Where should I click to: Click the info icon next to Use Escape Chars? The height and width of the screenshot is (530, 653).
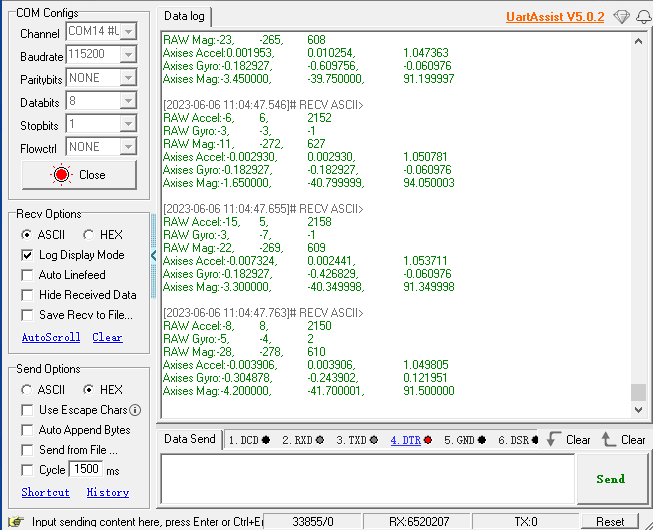click(135, 410)
